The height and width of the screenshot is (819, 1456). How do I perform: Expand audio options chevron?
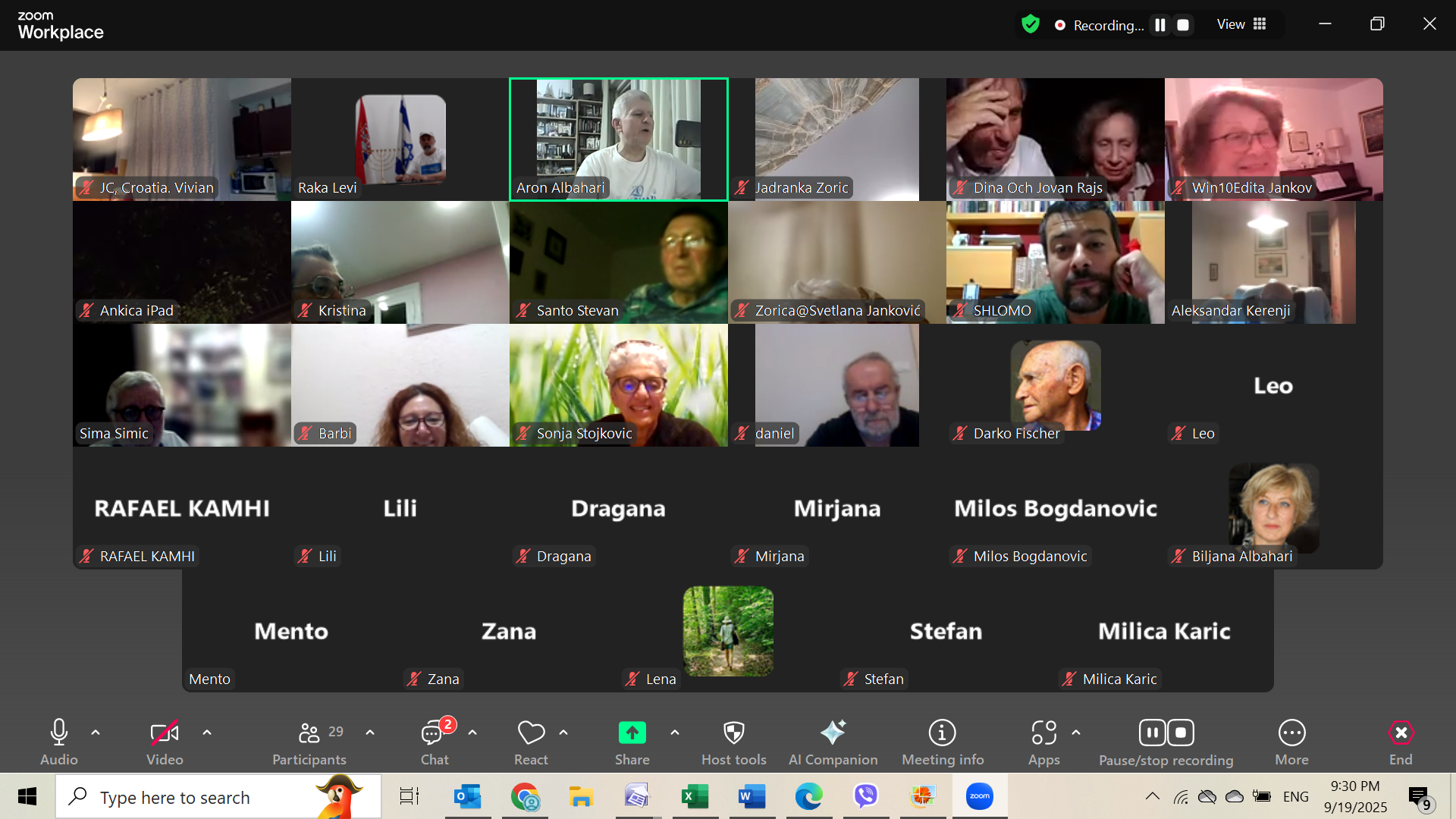(96, 733)
